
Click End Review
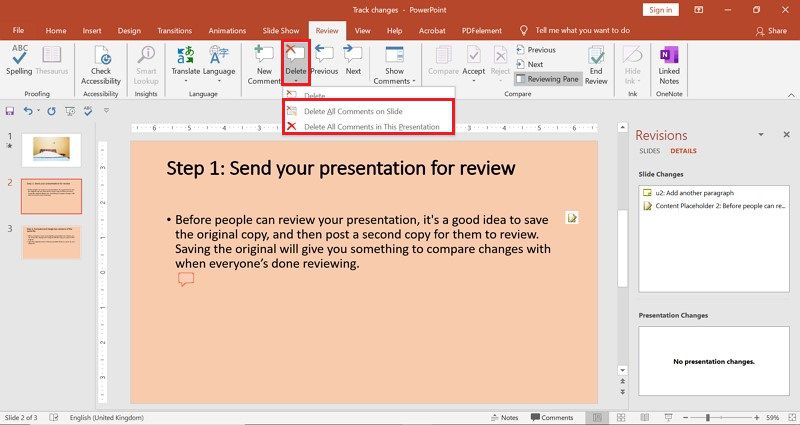(x=596, y=65)
